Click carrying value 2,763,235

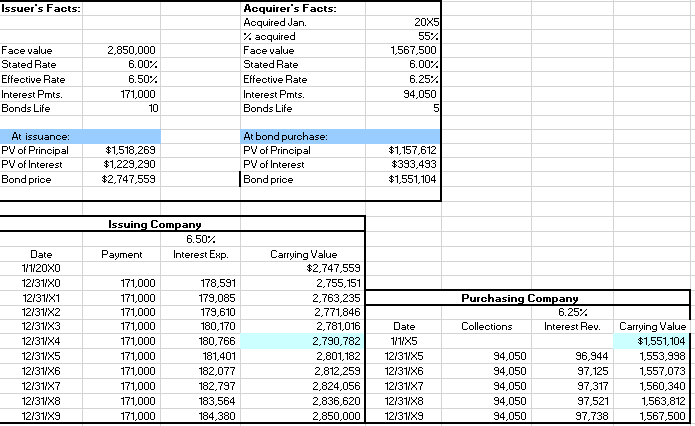pos(336,298)
